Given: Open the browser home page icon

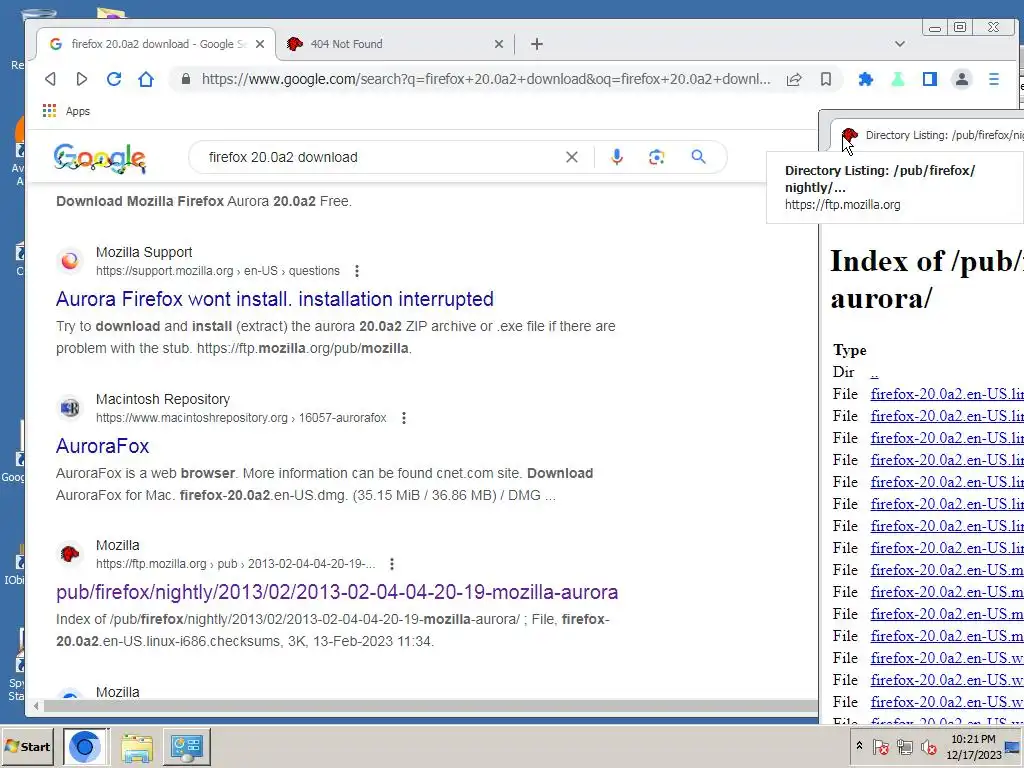Looking at the screenshot, I should [146, 79].
